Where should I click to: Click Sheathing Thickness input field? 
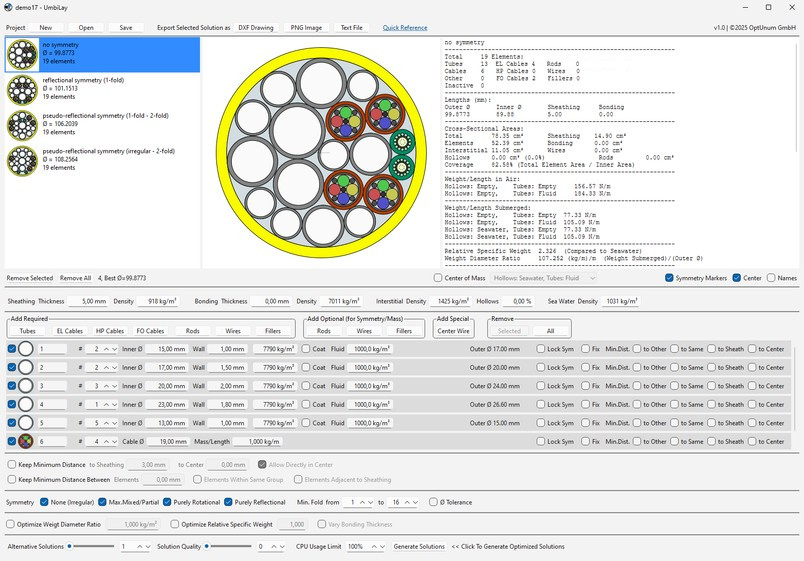88,302
